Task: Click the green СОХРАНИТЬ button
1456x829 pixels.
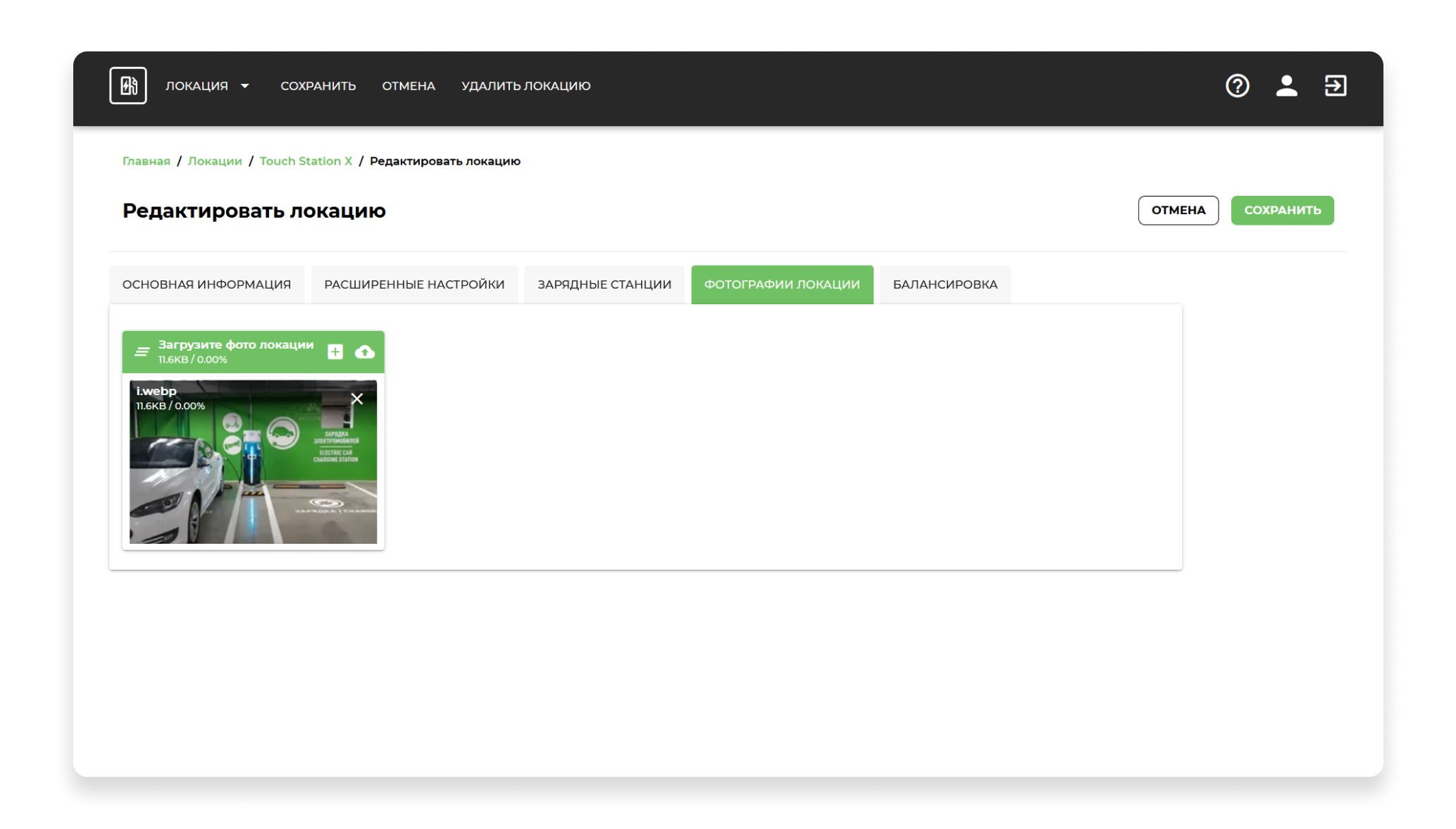Action: click(1282, 210)
